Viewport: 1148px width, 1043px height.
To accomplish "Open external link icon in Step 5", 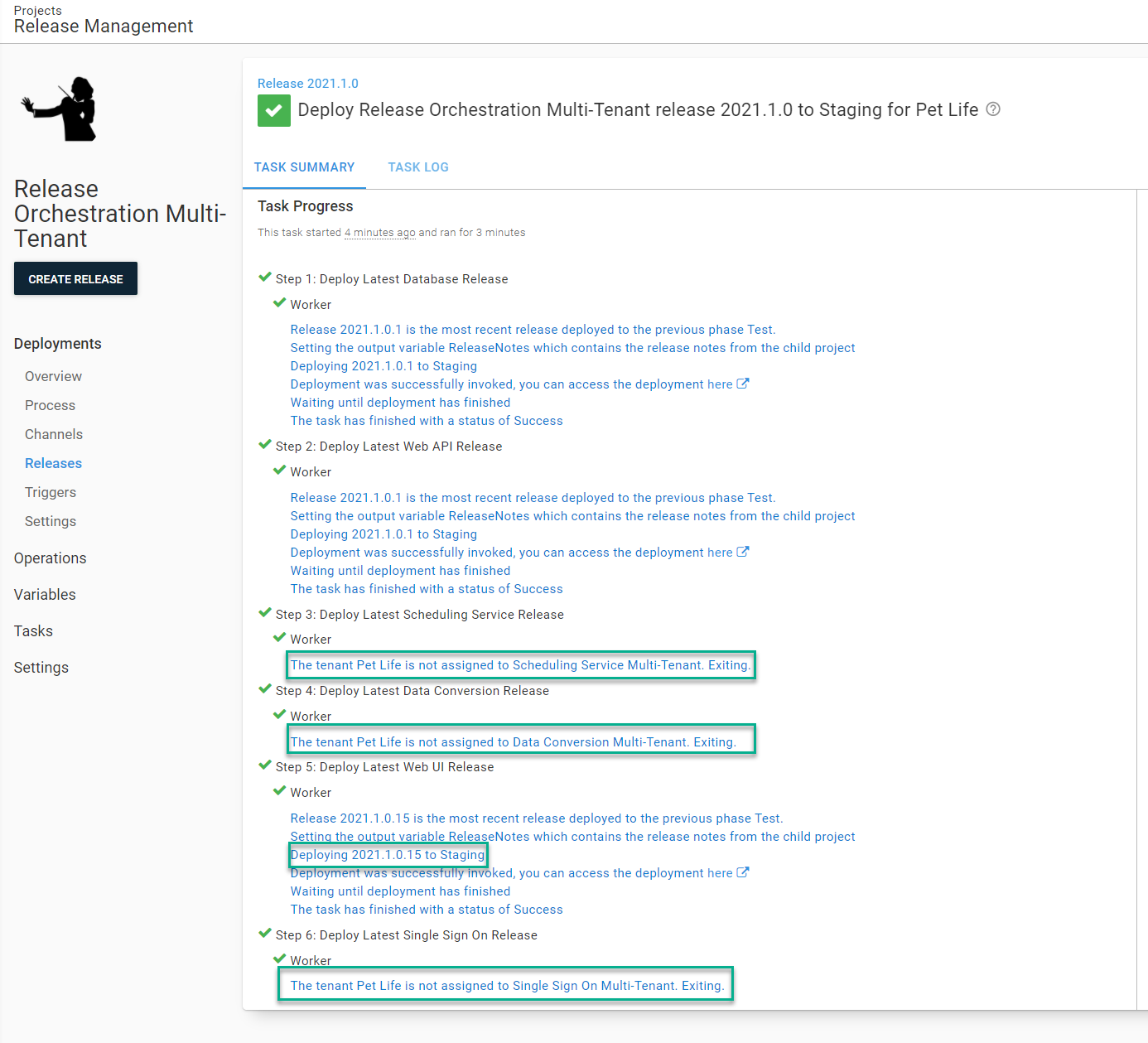I will coord(743,872).
